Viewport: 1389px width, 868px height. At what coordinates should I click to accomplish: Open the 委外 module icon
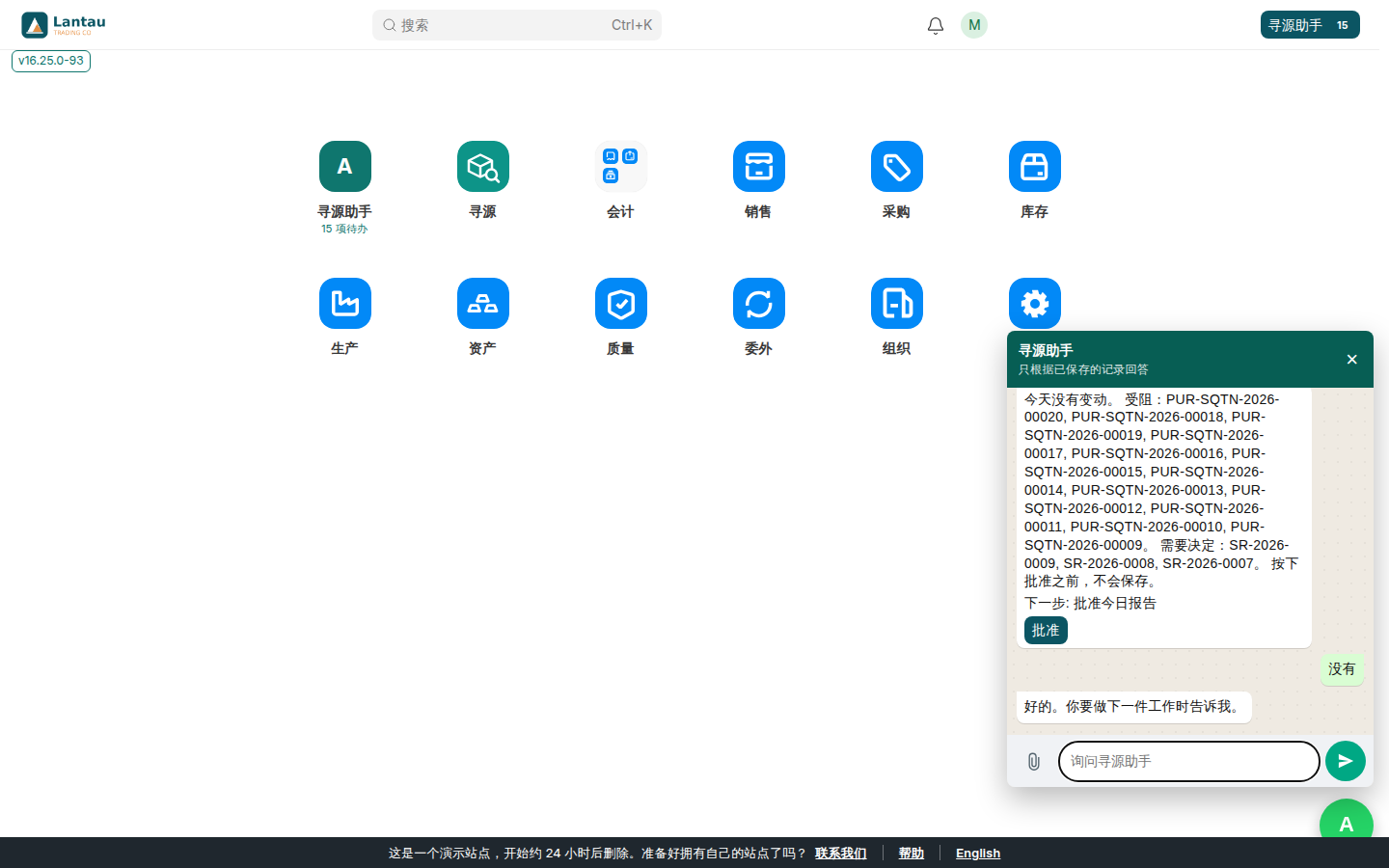(759, 304)
